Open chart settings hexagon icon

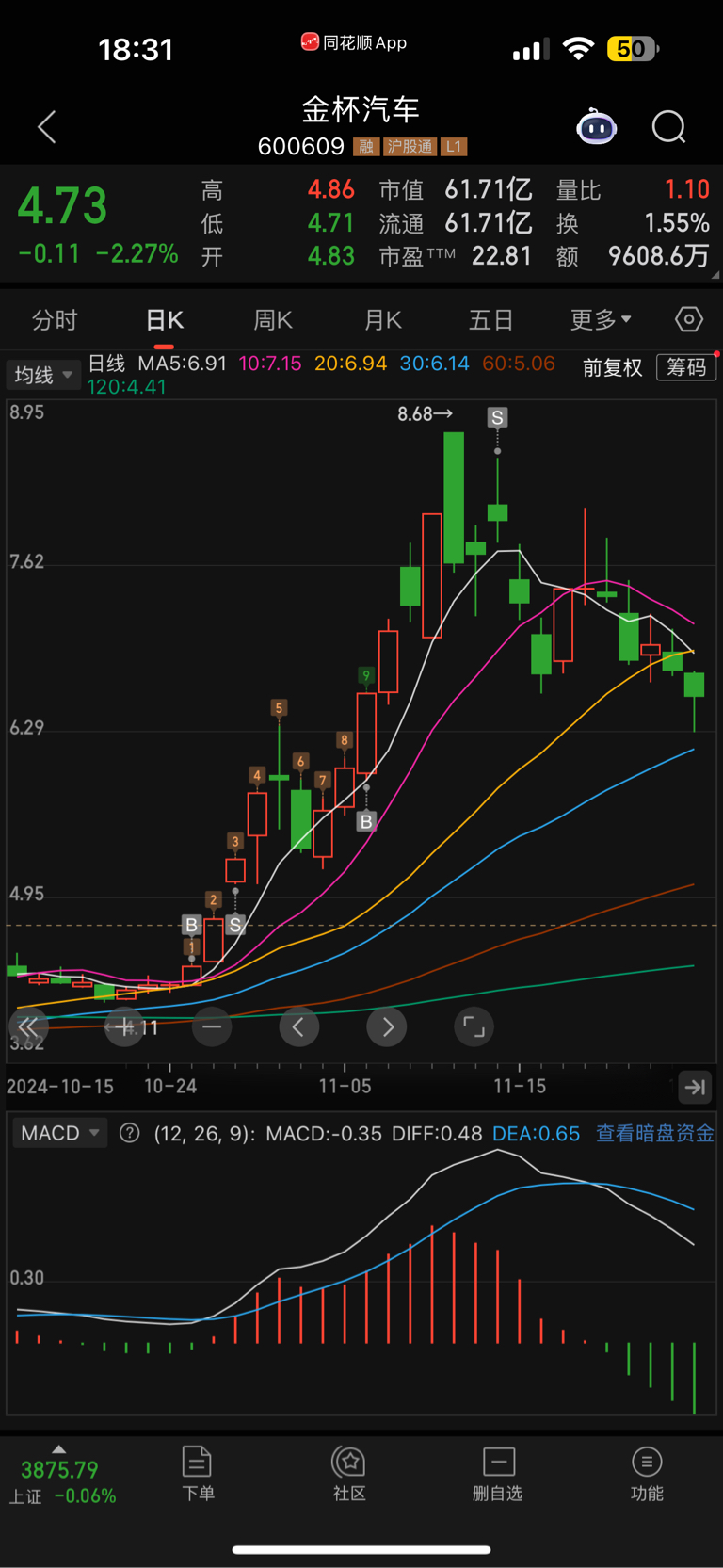point(689,319)
